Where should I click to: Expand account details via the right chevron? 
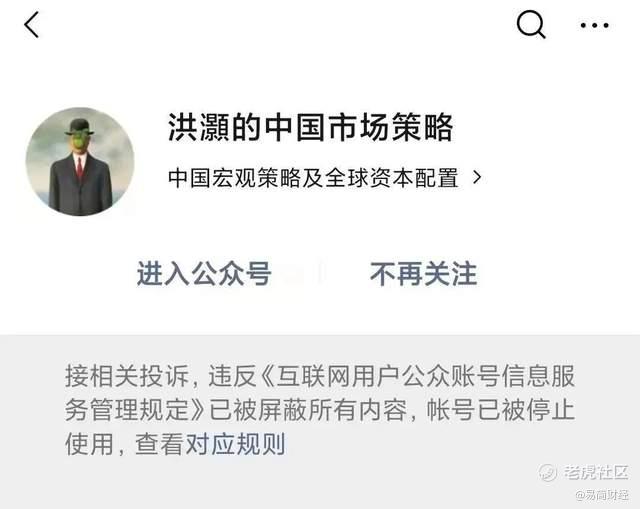[476, 178]
